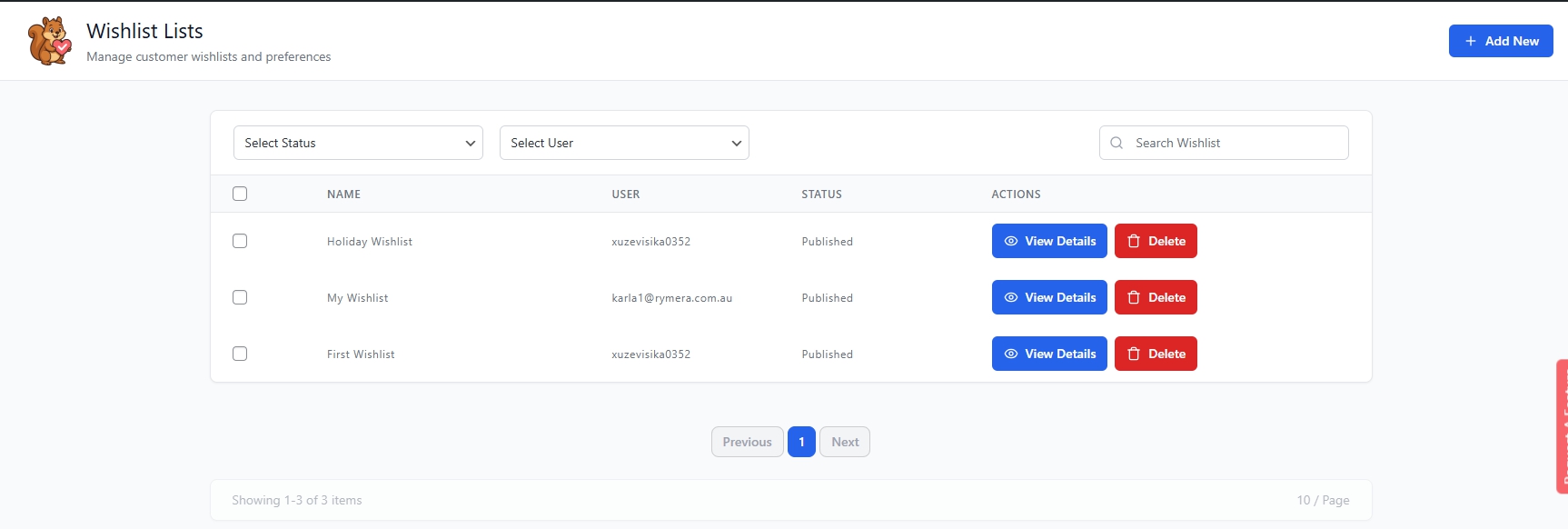Click eye icon for First Wishlist
The height and width of the screenshot is (529, 1568).
(1010, 354)
